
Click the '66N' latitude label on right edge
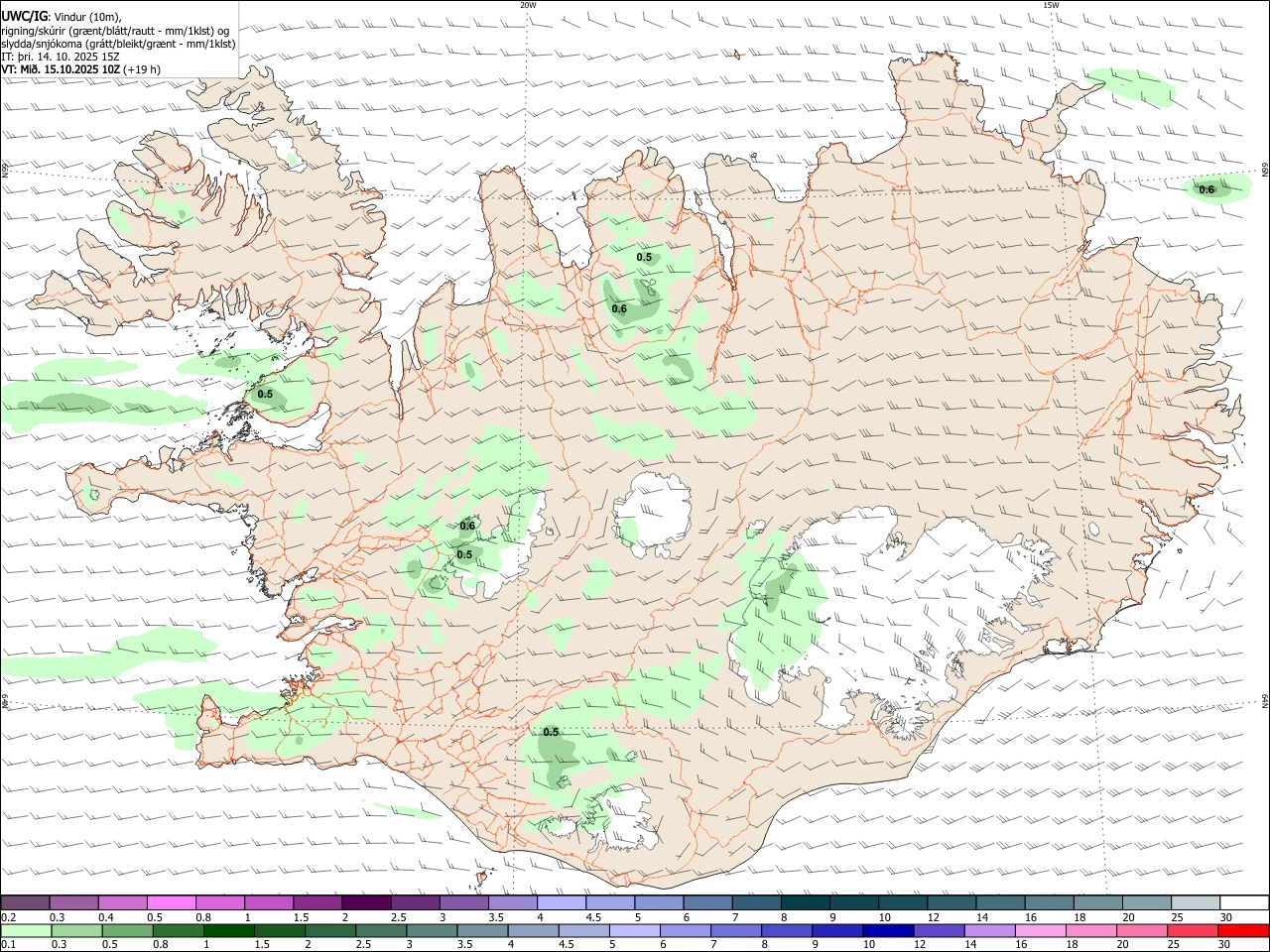pyautogui.click(x=1265, y=170)
